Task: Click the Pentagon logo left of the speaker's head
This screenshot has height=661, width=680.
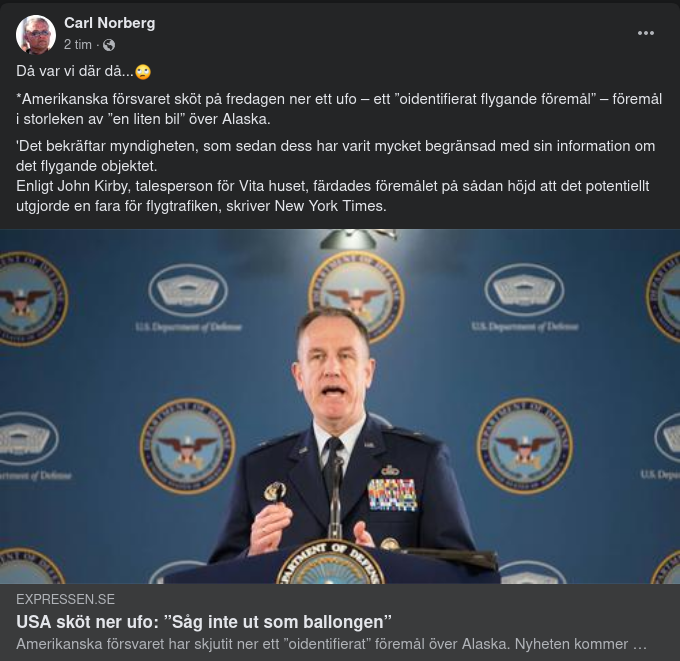Action: point(188,291)
